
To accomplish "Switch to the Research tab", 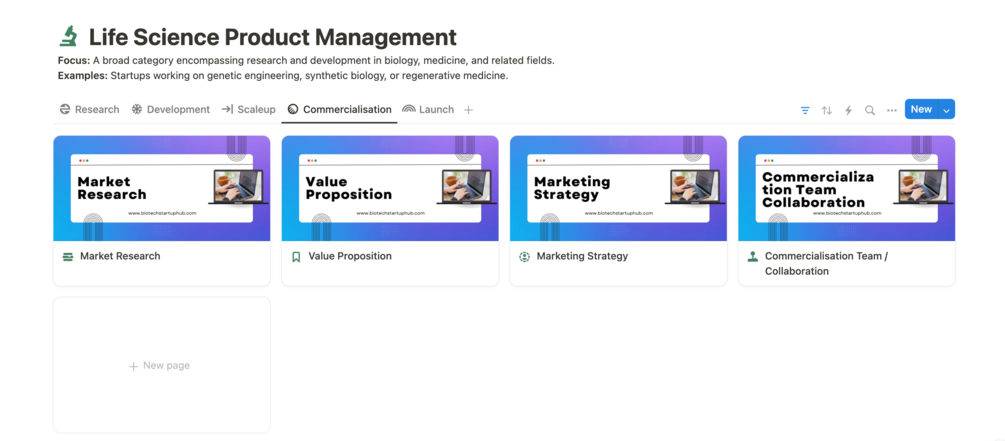I will pos(89,110).
